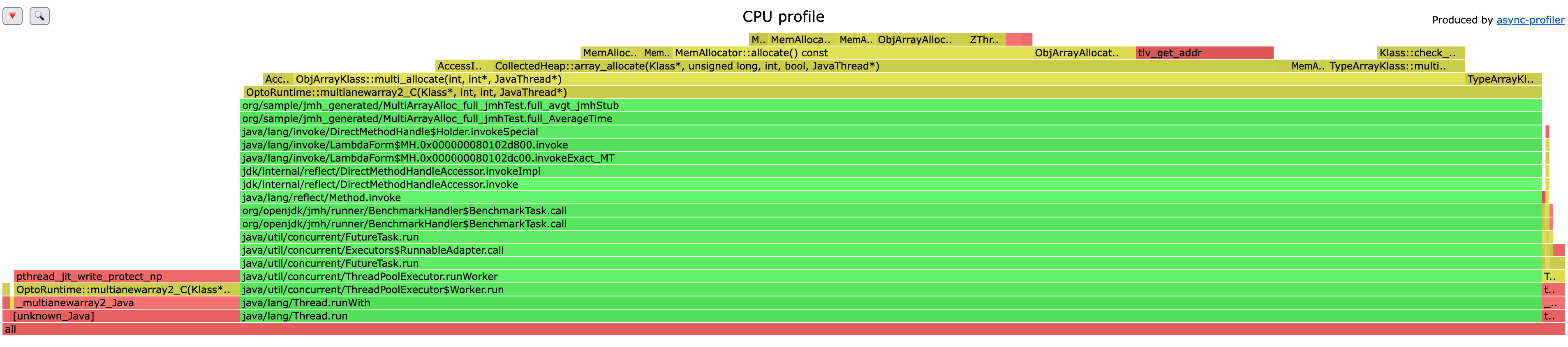Select the pthread_jit_write_protect_np frame

pyautogui.click(x=127, y=276)
